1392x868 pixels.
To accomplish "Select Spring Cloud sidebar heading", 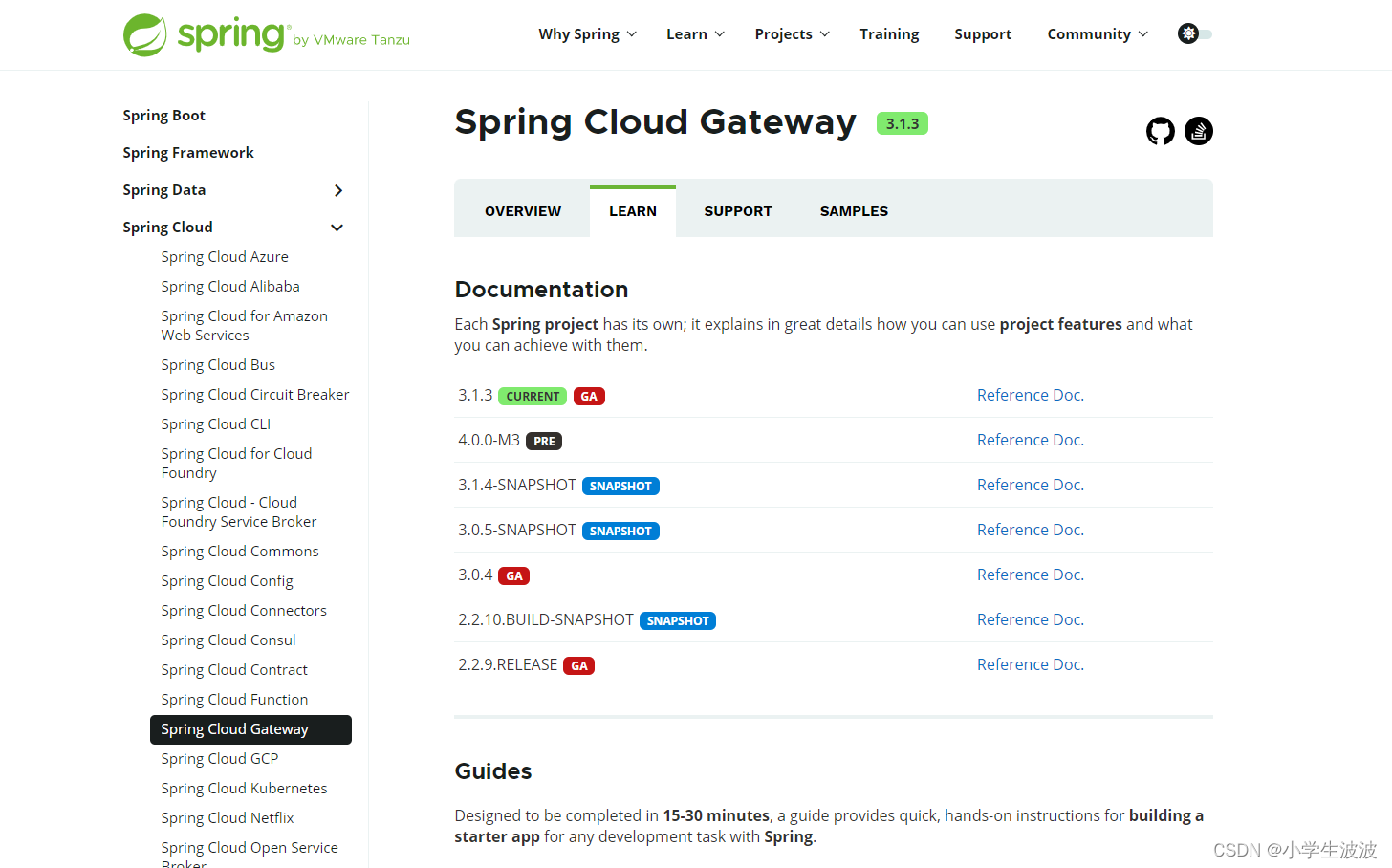I will coord(167,228).
